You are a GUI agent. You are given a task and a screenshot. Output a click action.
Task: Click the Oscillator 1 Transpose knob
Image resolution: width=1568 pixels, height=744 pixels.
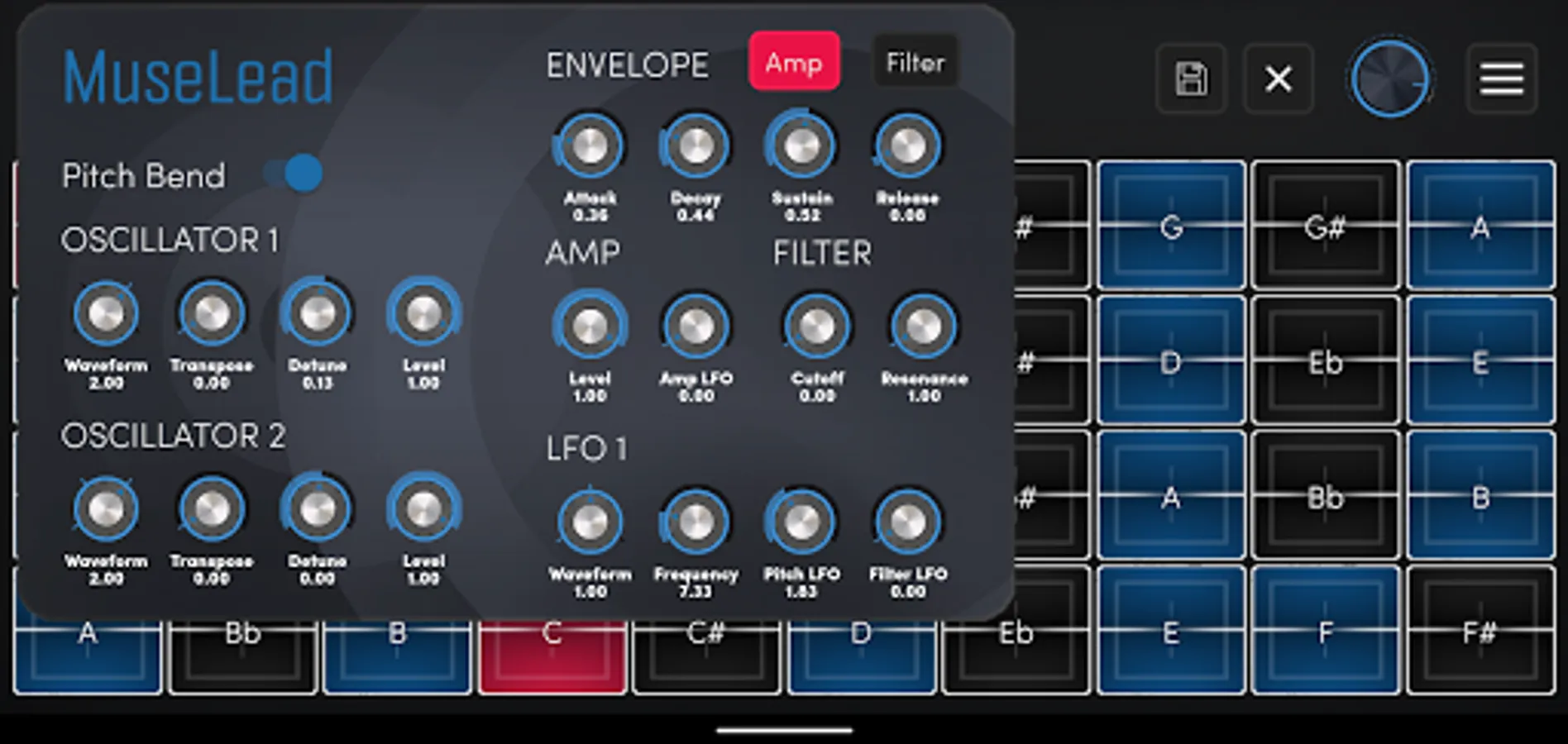point(212,313)
